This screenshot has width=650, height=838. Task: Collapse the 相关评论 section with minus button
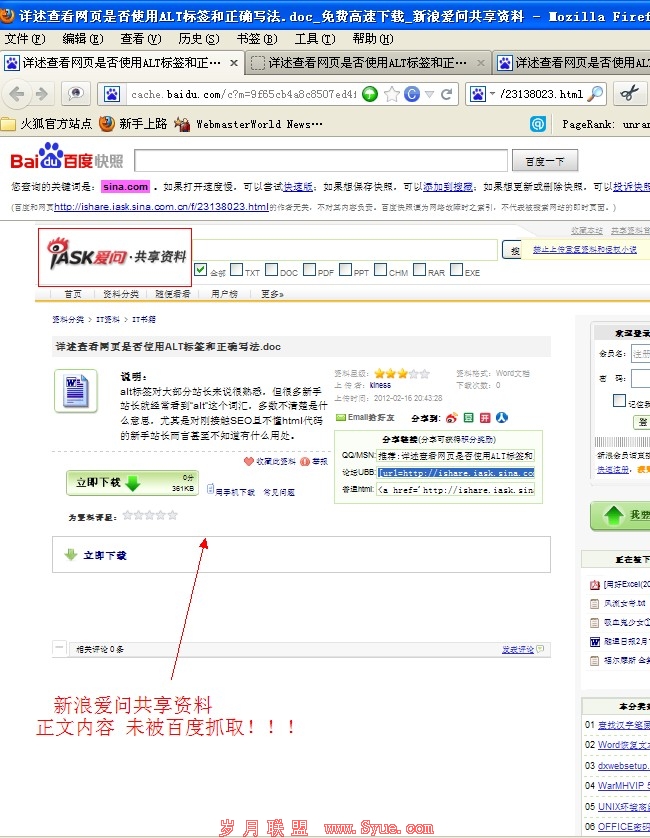(60, 648)
